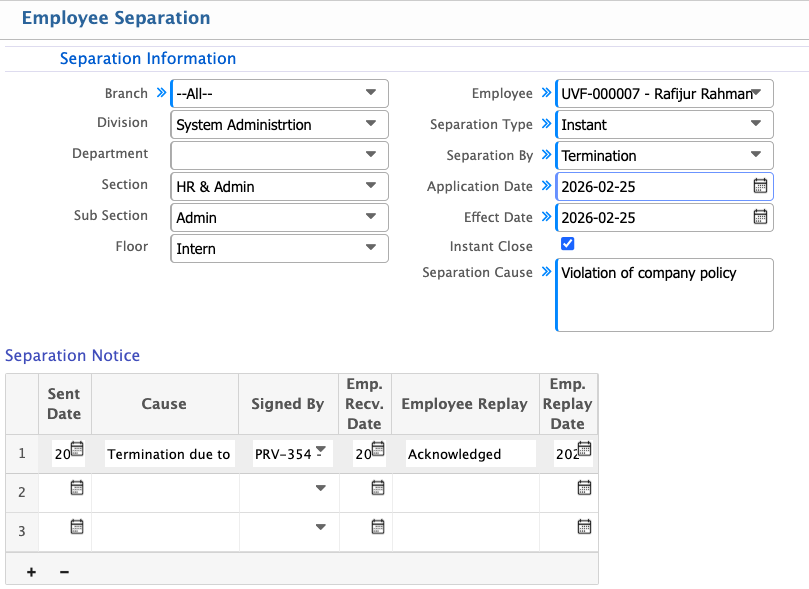The image size is (809, 589).
Task: Open Application Date calendar picker
Action: pos(760,186)
